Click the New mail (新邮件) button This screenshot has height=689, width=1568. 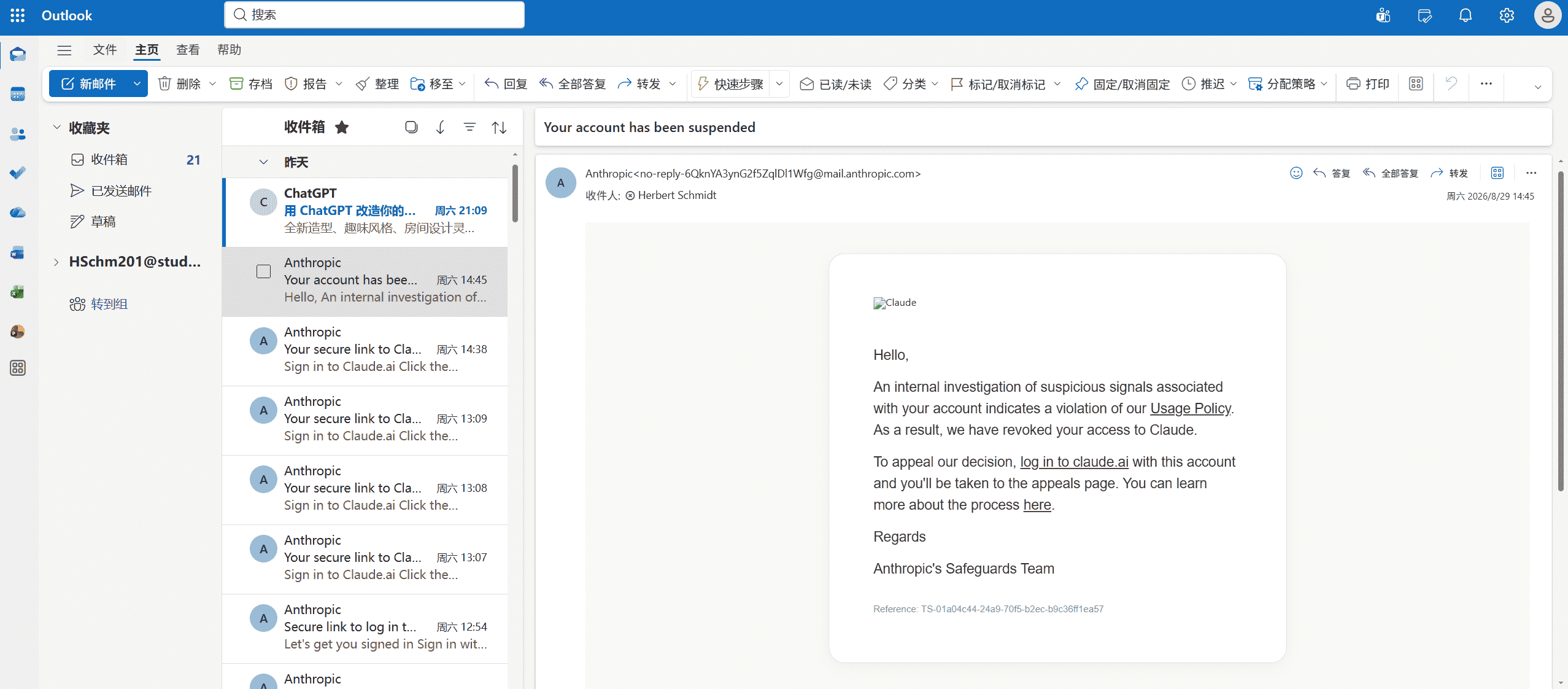coord(89,84)
